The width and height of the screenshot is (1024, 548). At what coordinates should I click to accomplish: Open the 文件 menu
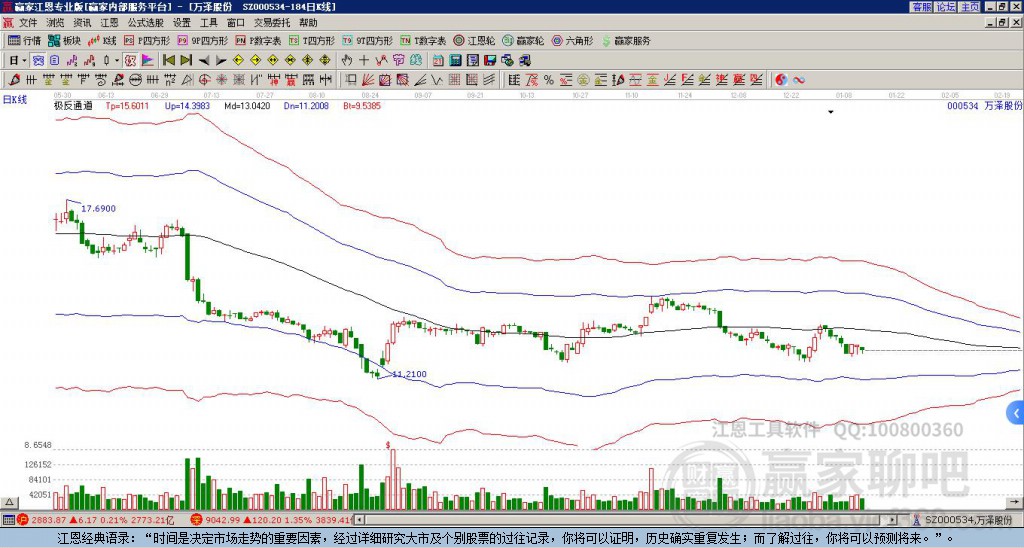click(28, 23)
